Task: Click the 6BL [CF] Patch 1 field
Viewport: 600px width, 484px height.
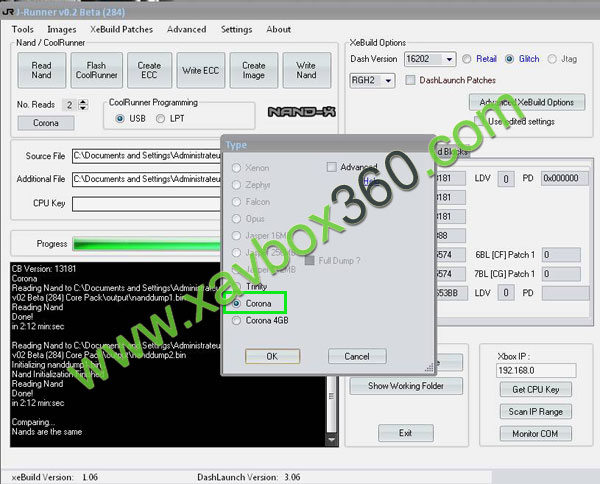Action: 561,255
